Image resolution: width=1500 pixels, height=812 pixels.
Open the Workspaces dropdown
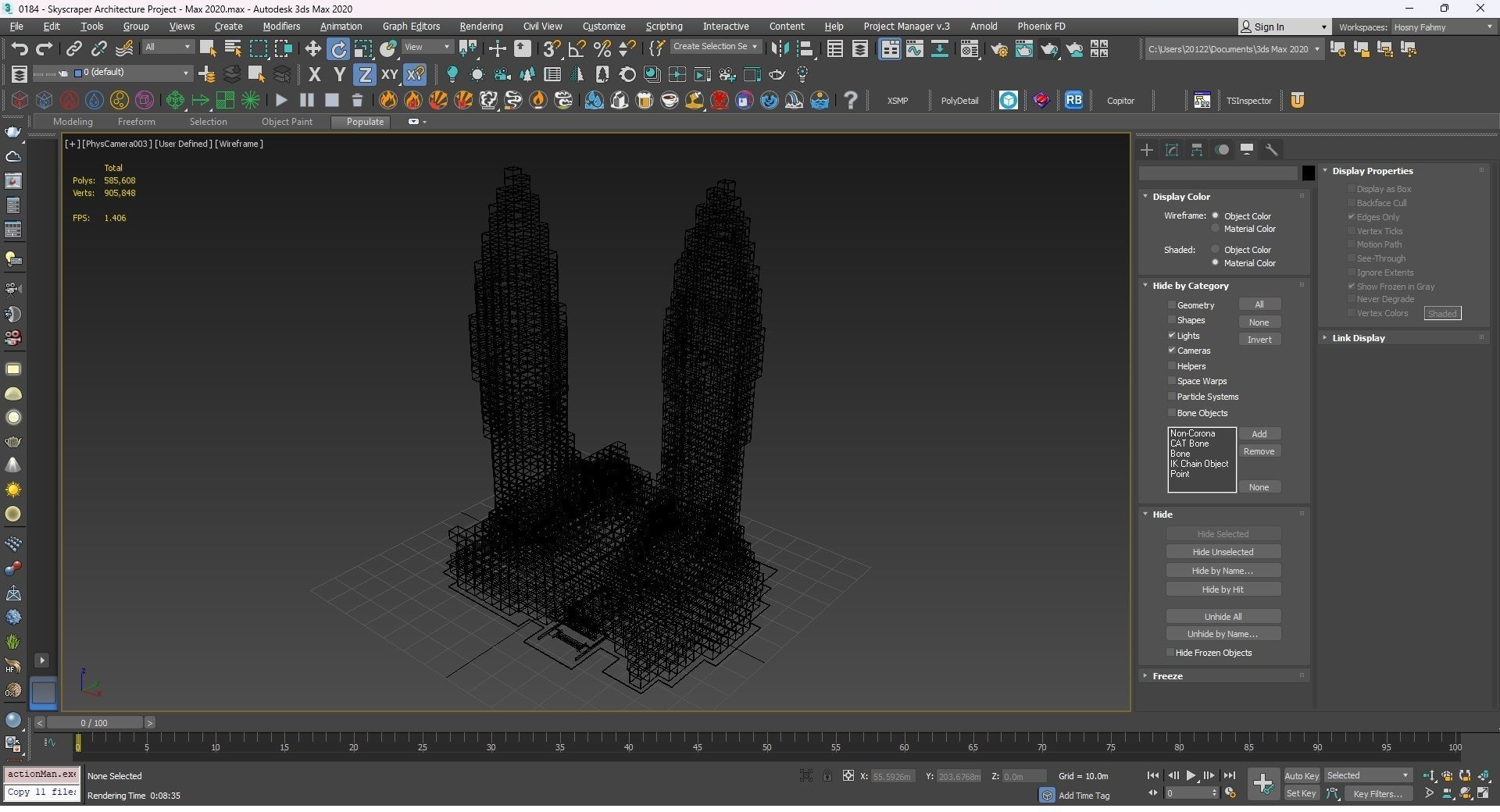coord(1443,27)
